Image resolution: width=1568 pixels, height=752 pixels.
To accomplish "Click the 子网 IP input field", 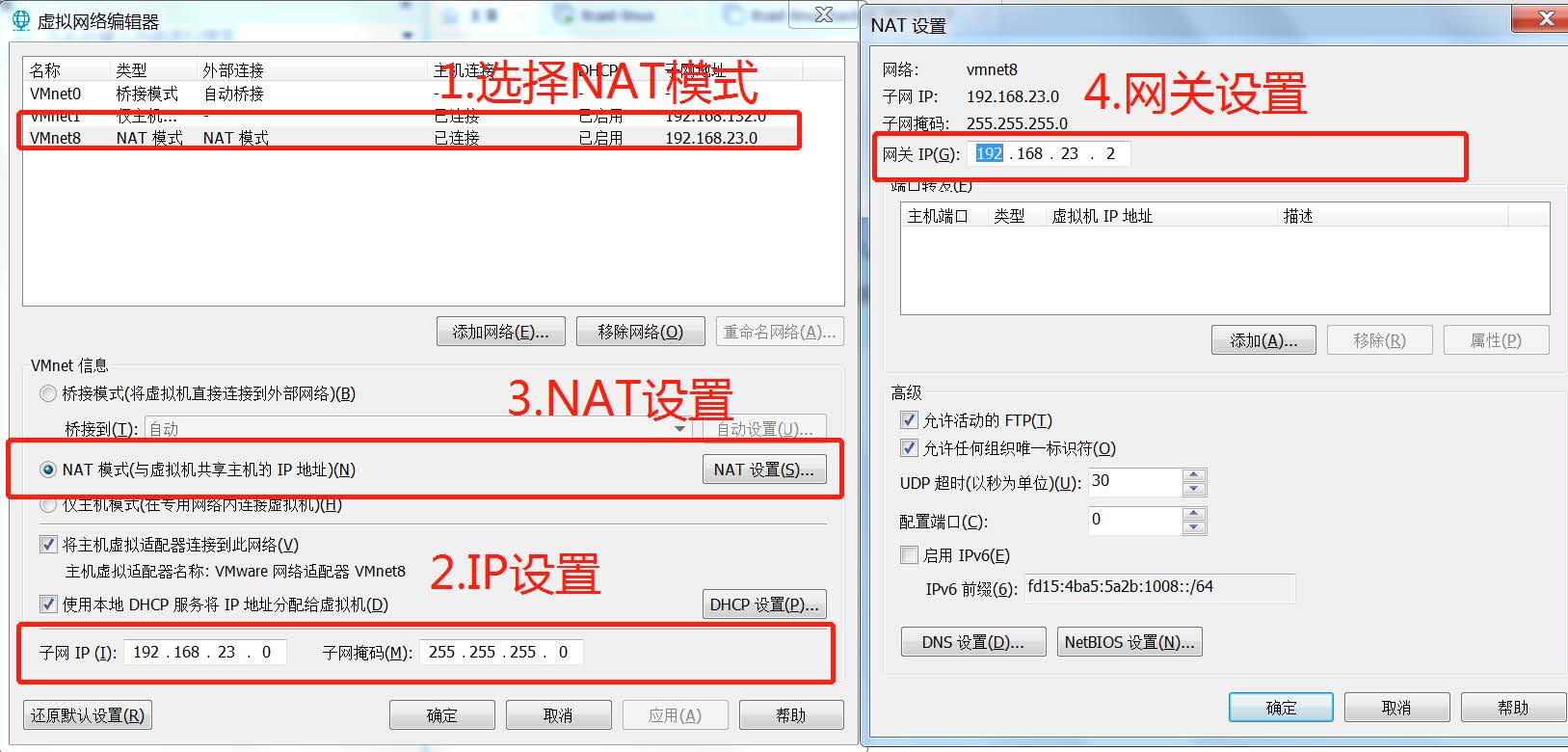I will click(205, 653).
